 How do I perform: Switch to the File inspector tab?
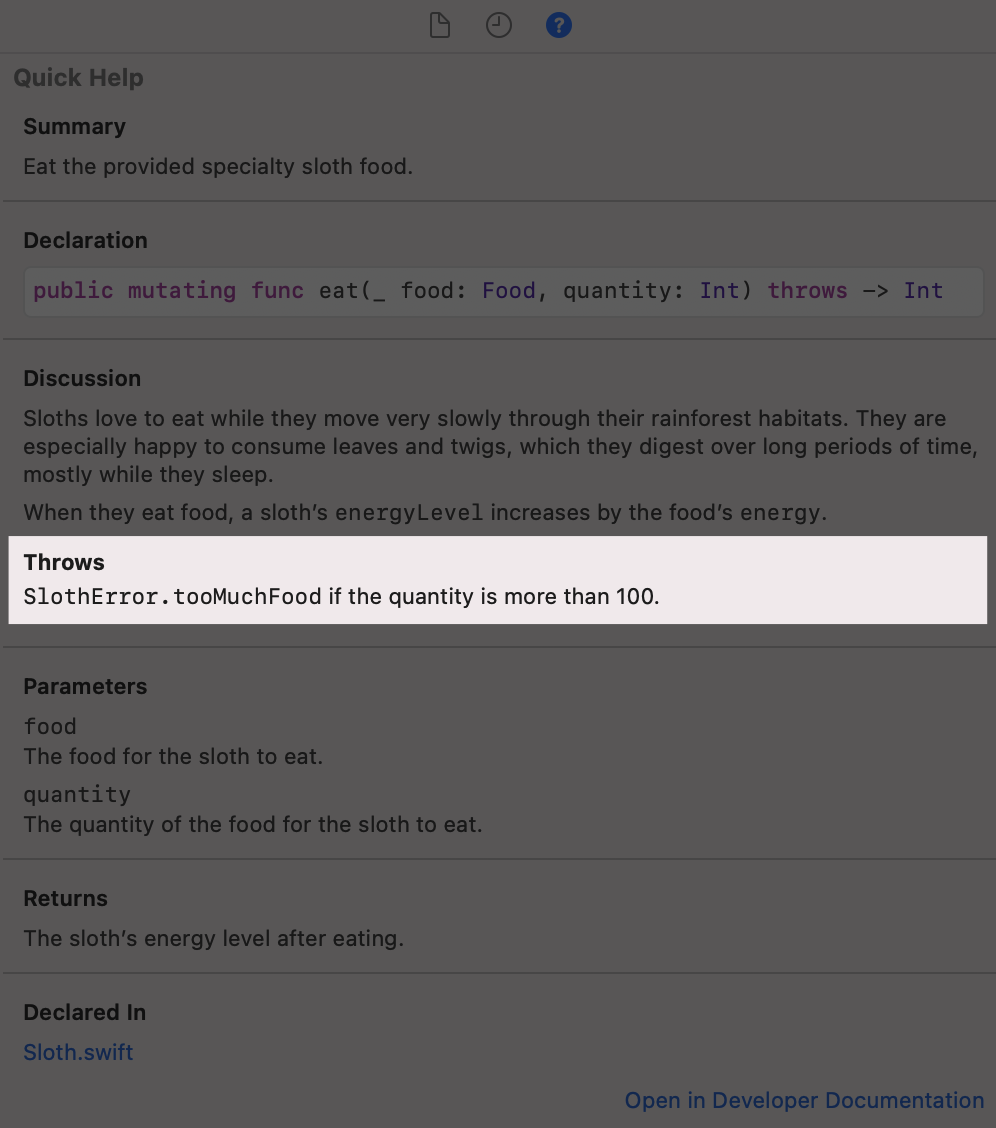point(439,25)
